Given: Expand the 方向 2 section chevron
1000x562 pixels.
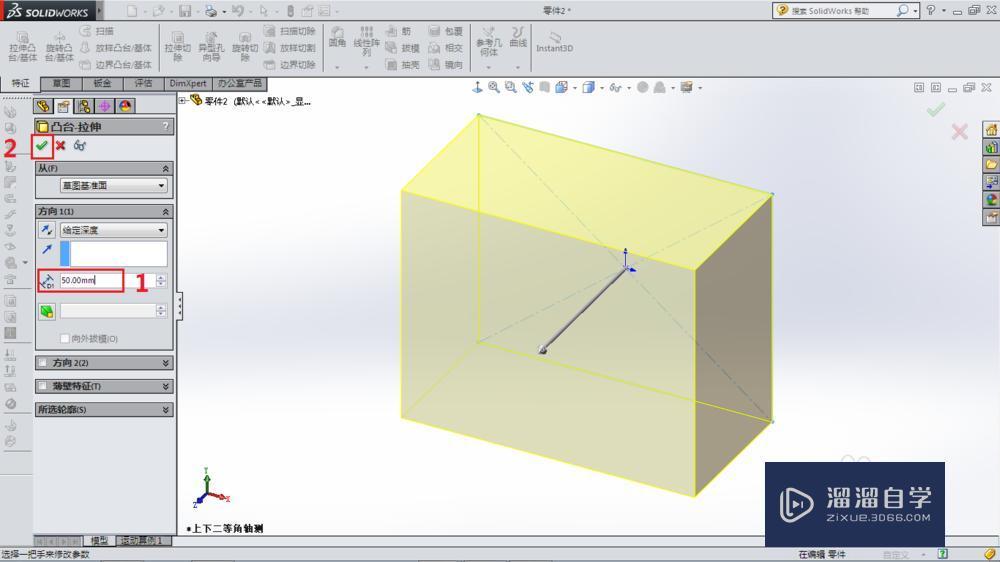Looking at the screenshot, I should (166, 362).
